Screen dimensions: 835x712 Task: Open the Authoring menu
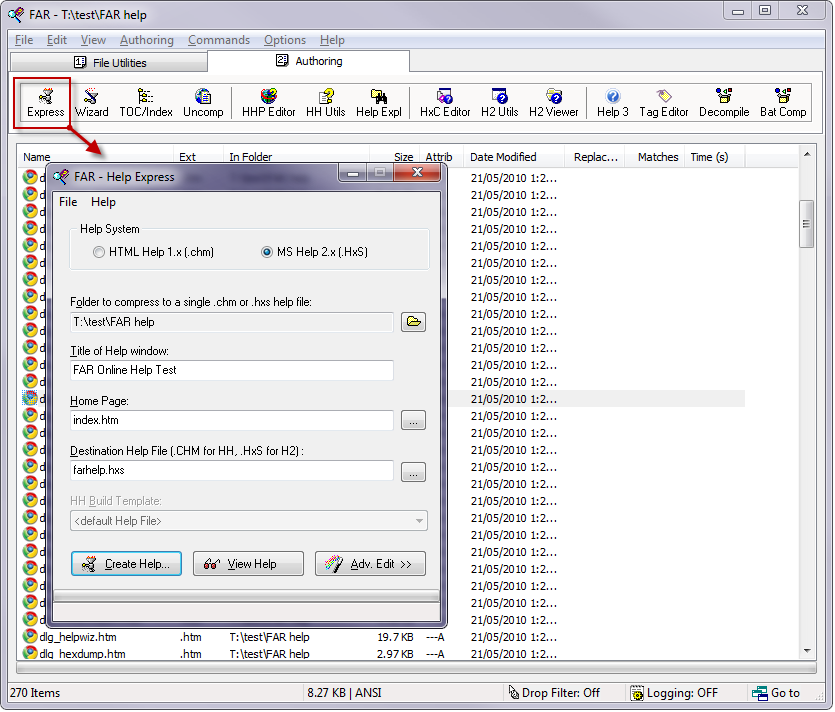146,40
